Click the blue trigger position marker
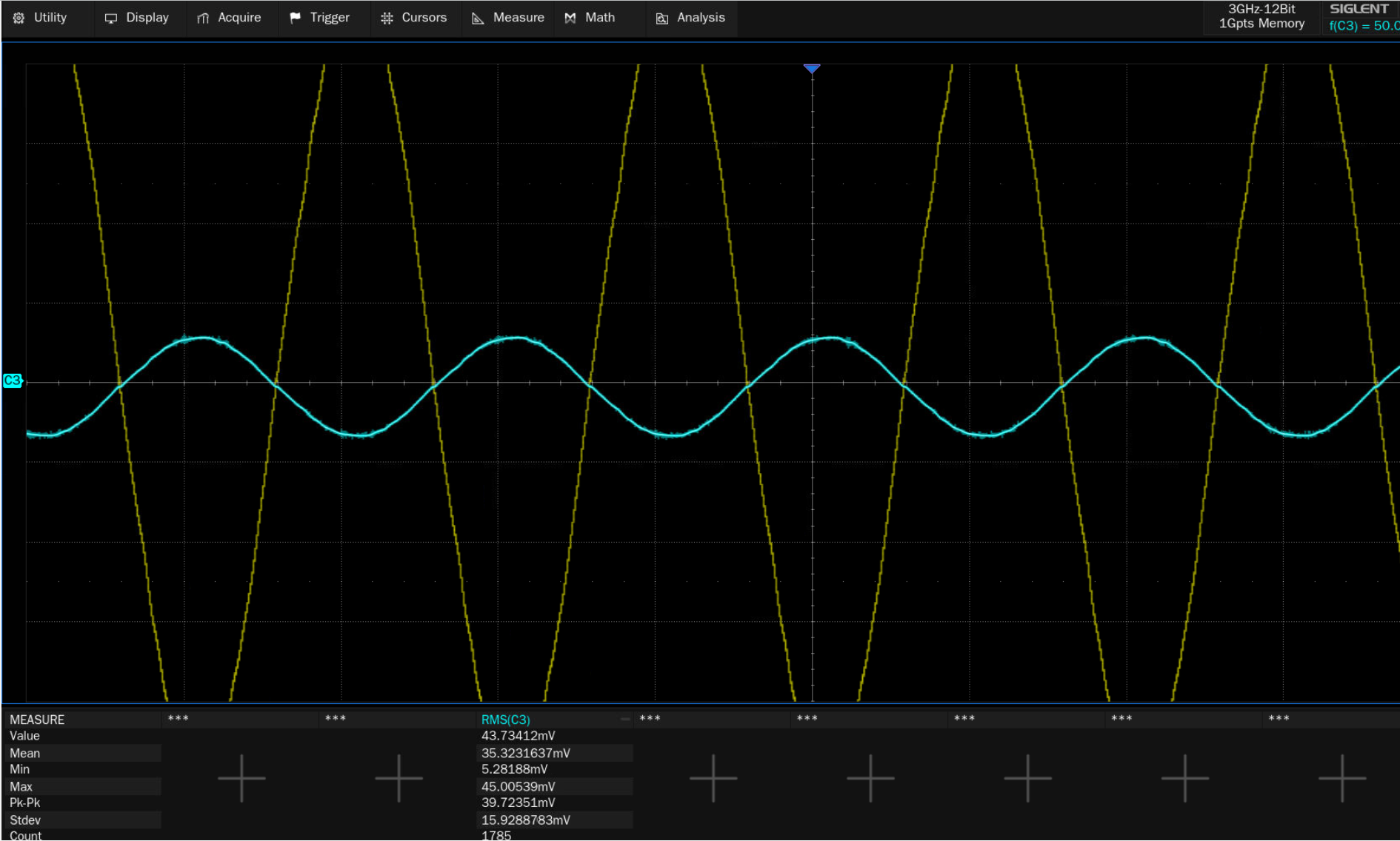The width and height of the screenshot is (1400, 841). coord(812,69)
